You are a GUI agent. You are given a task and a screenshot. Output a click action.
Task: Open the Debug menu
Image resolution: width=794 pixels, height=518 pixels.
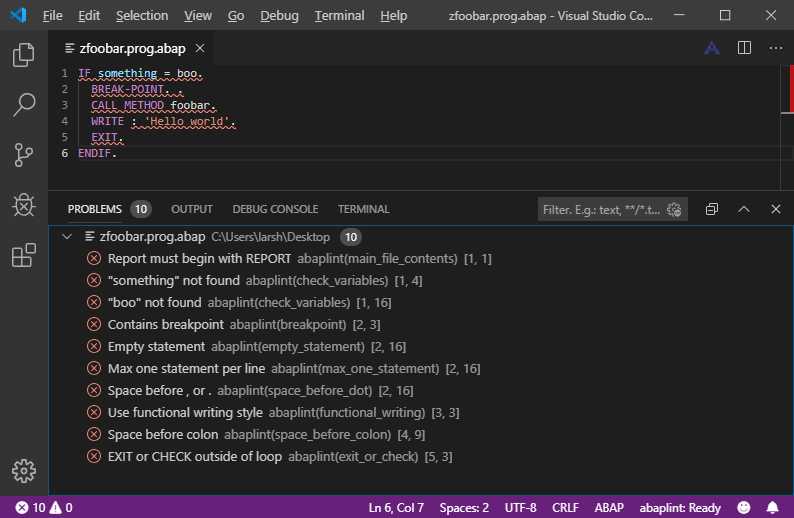[x=279, y=16]
